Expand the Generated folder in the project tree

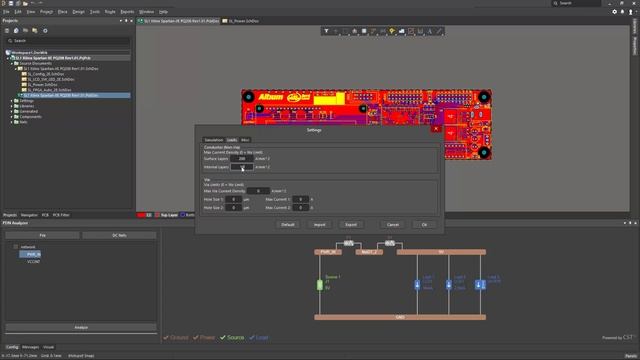12,111
